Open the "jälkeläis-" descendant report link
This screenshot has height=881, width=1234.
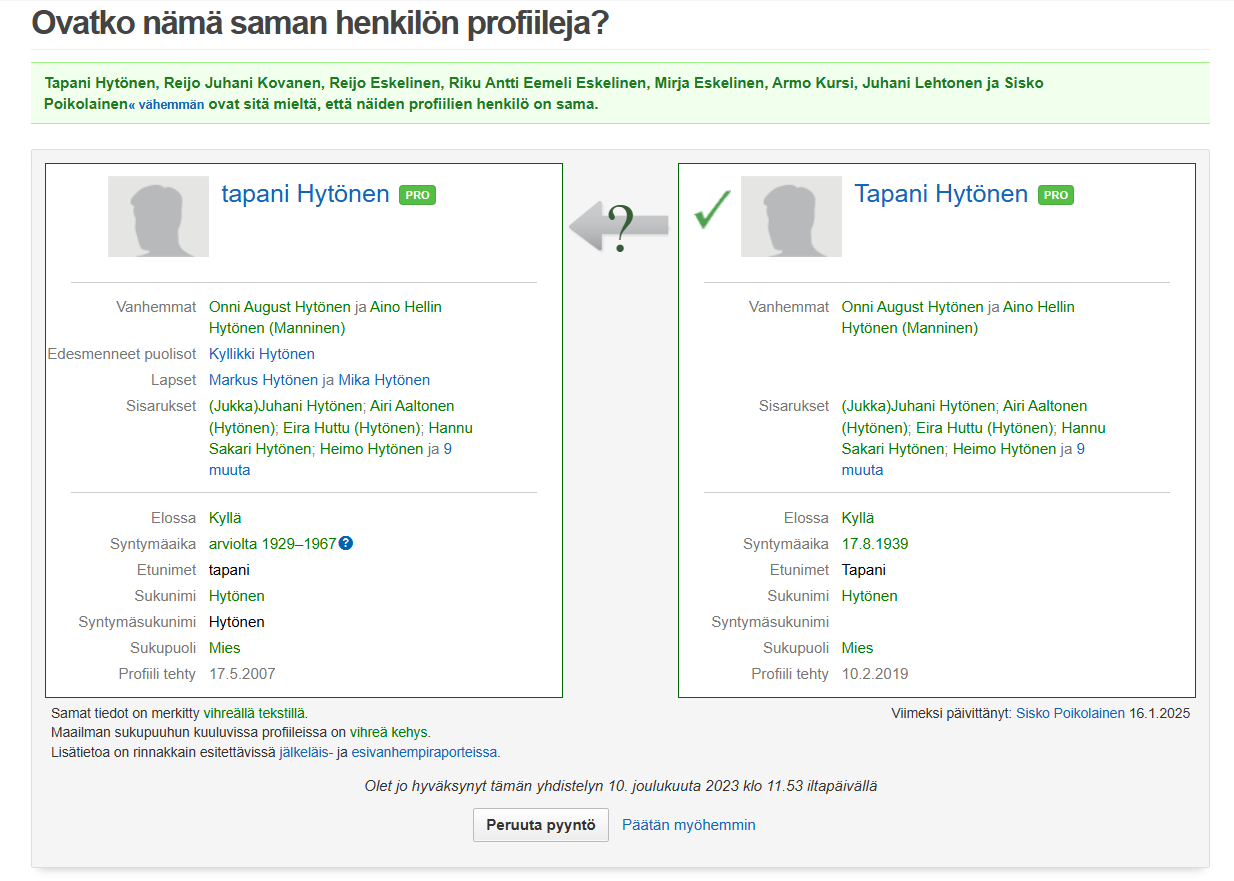click(x=305, y=752)
